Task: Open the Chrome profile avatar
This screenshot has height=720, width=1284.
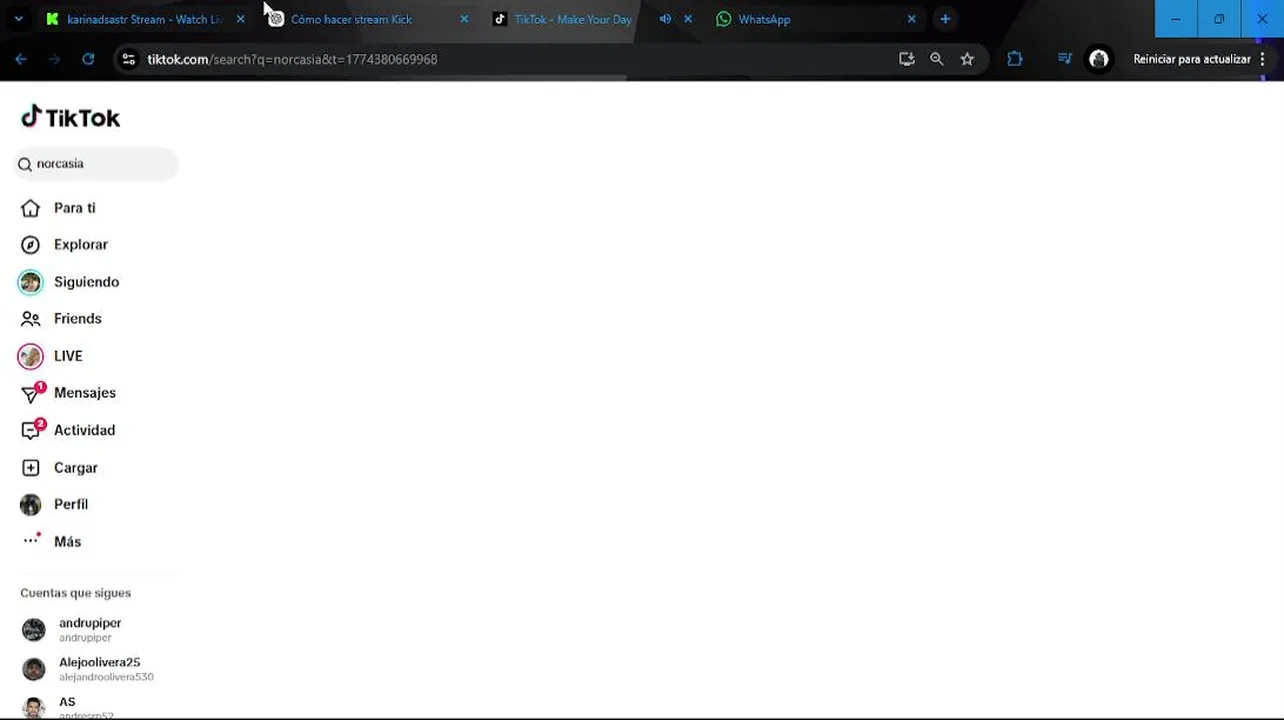Action: coord(1099,59)
